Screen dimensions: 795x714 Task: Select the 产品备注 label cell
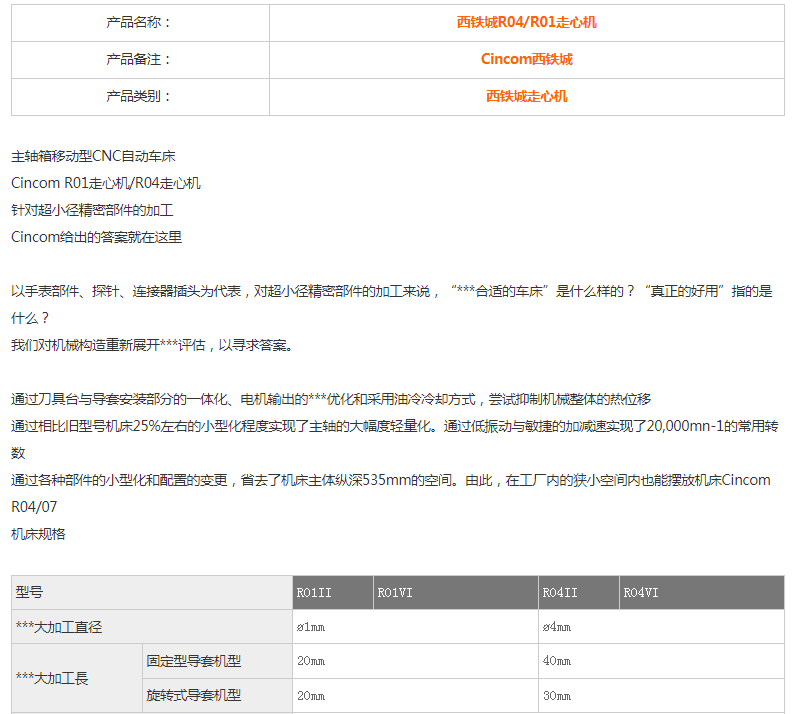(x=139, y=59)
